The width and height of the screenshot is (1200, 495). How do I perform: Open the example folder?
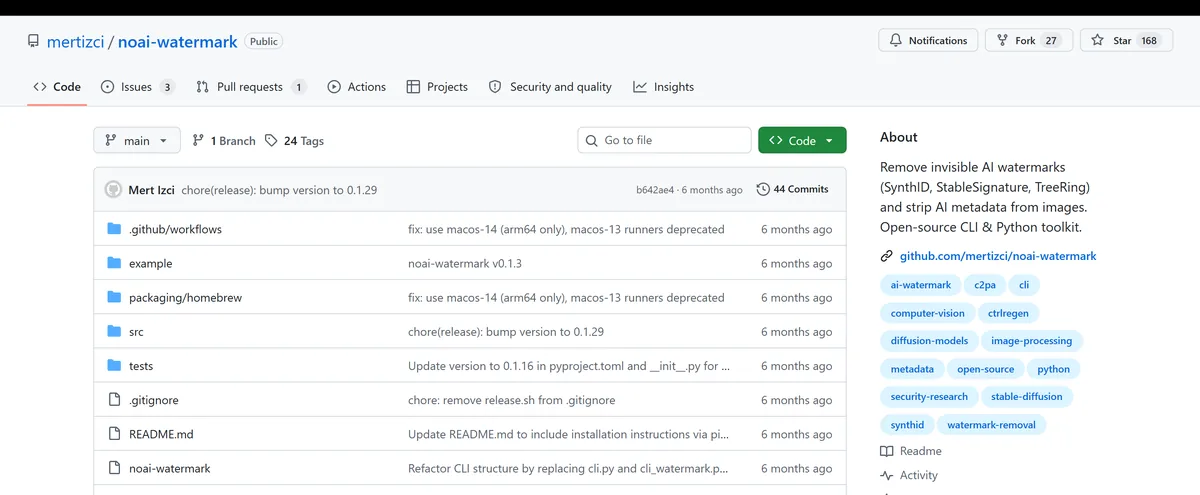150,264
